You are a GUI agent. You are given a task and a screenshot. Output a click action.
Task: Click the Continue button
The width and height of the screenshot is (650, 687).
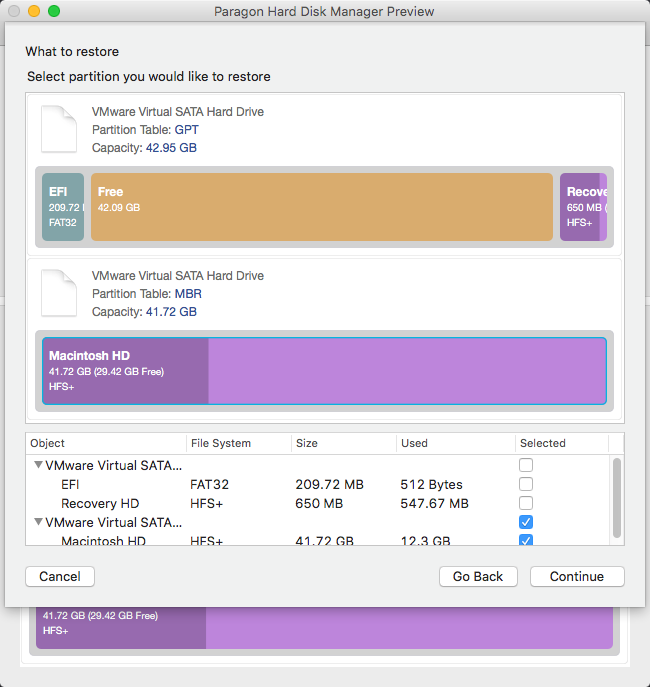[577, 577]
